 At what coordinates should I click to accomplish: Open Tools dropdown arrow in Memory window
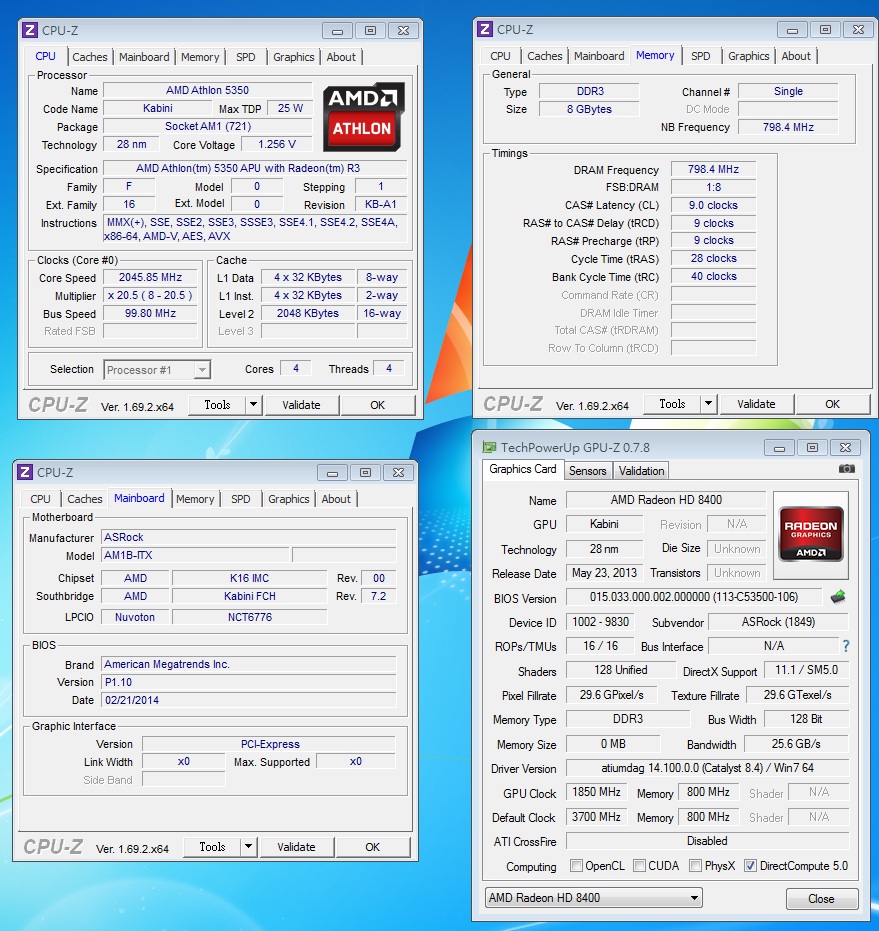point(709,404)
